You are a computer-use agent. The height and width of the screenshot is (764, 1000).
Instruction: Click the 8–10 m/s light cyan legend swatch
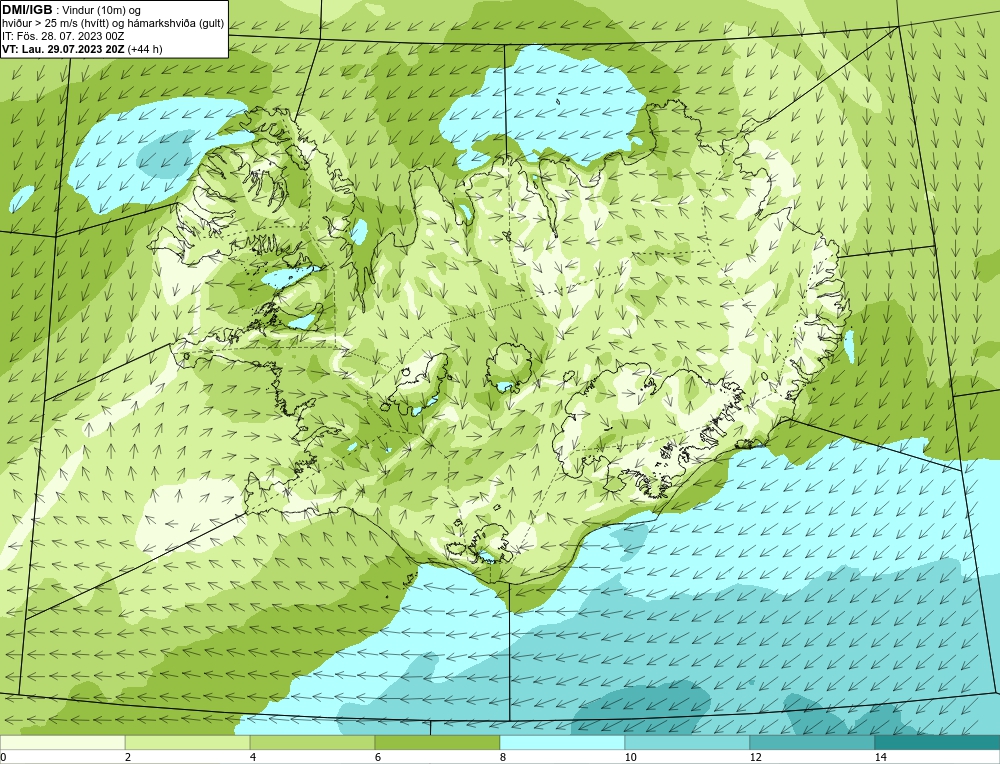(562, 742)
